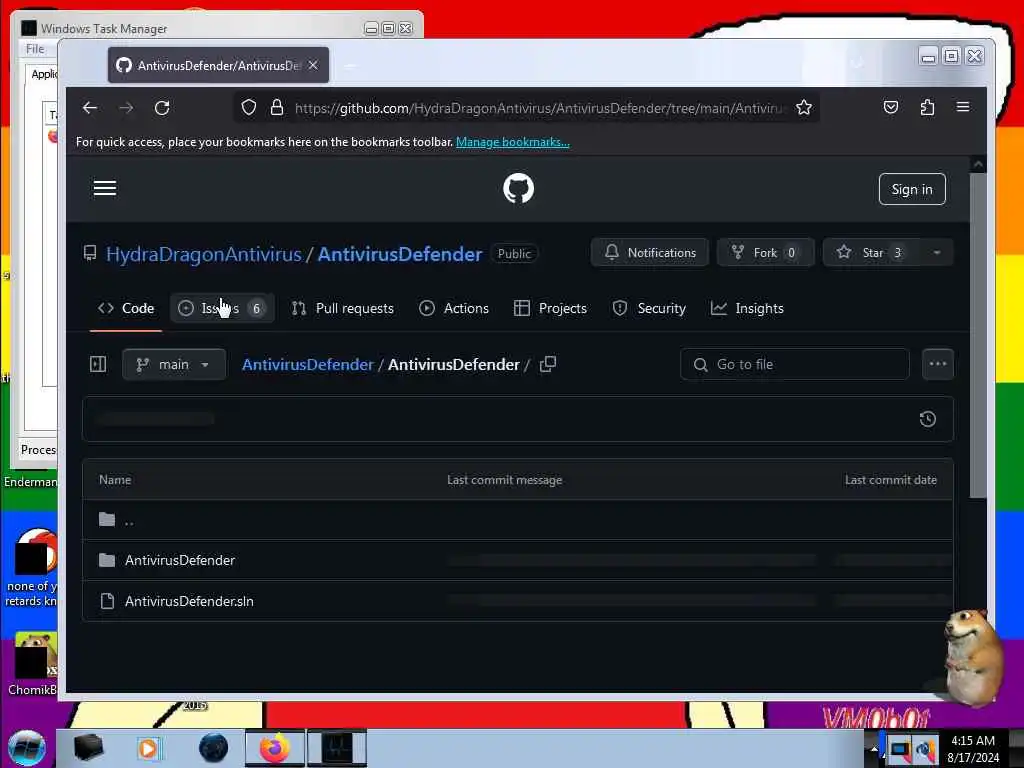The height and width of the screenshot is (768, 1024).
Task: Star the repository
Action: 872,253
